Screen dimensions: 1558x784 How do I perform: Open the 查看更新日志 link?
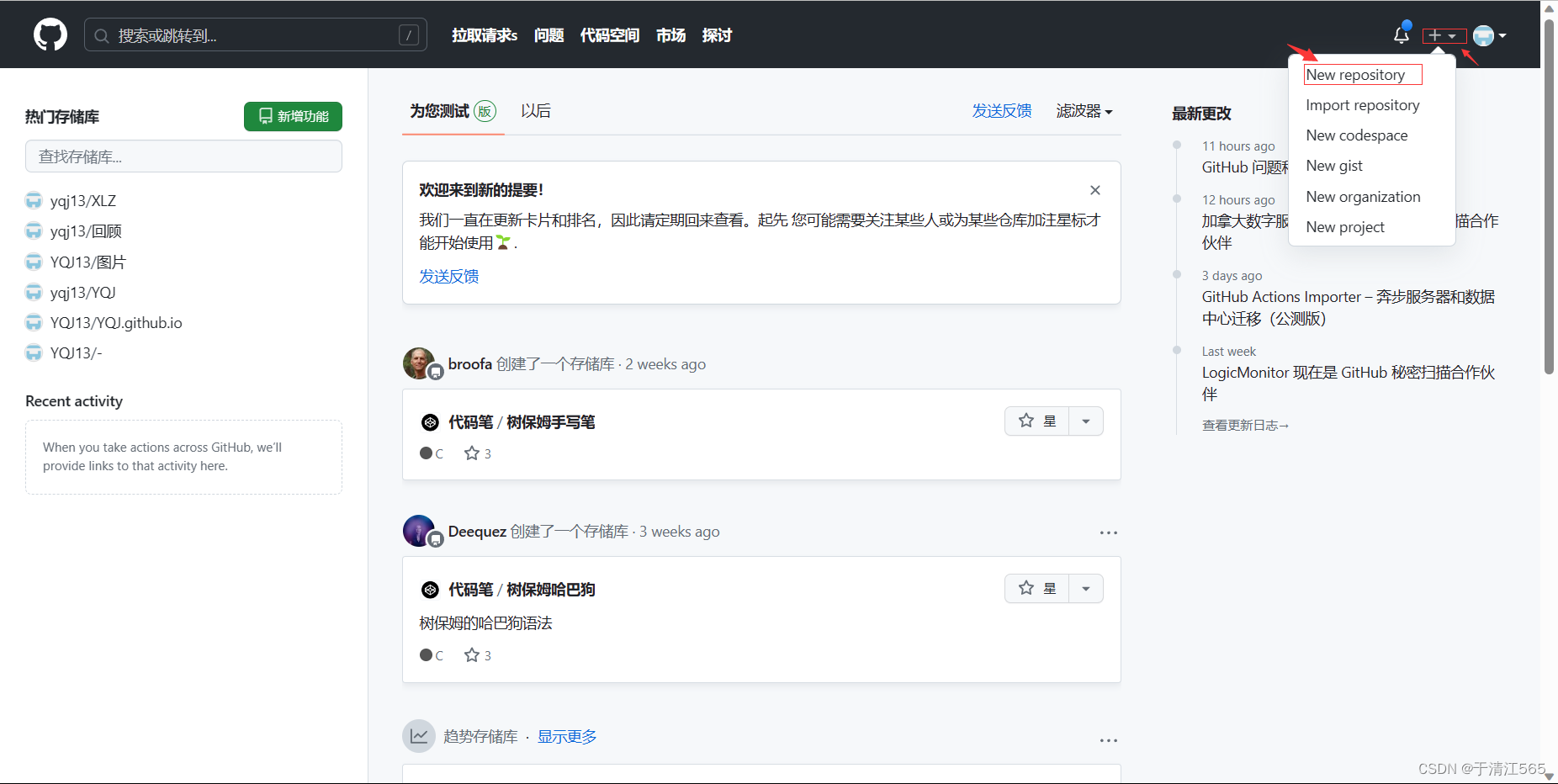1245,426
